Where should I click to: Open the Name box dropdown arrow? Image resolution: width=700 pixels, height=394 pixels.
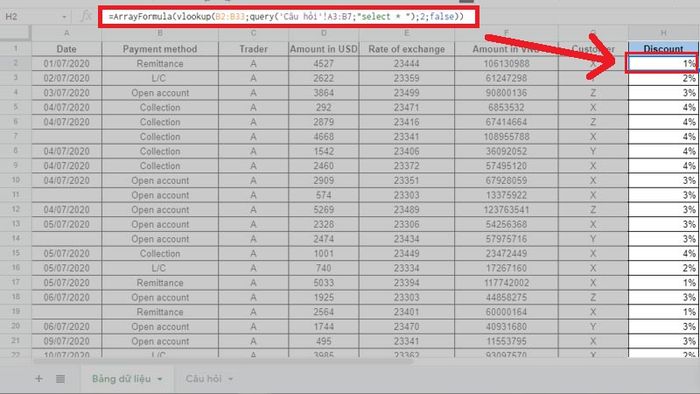coord(64,17)
